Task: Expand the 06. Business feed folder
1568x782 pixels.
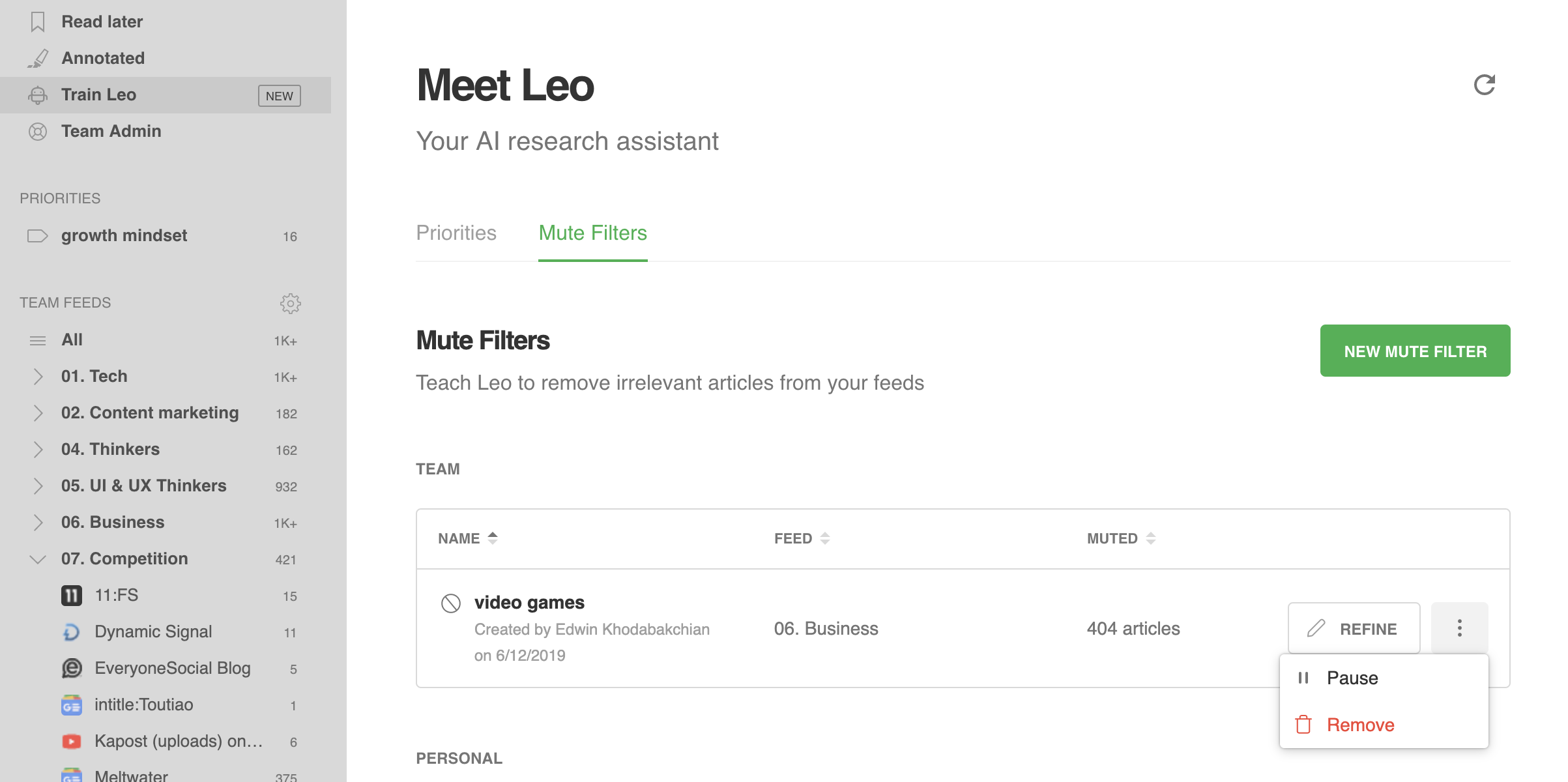Action: (x=38, y=522)
